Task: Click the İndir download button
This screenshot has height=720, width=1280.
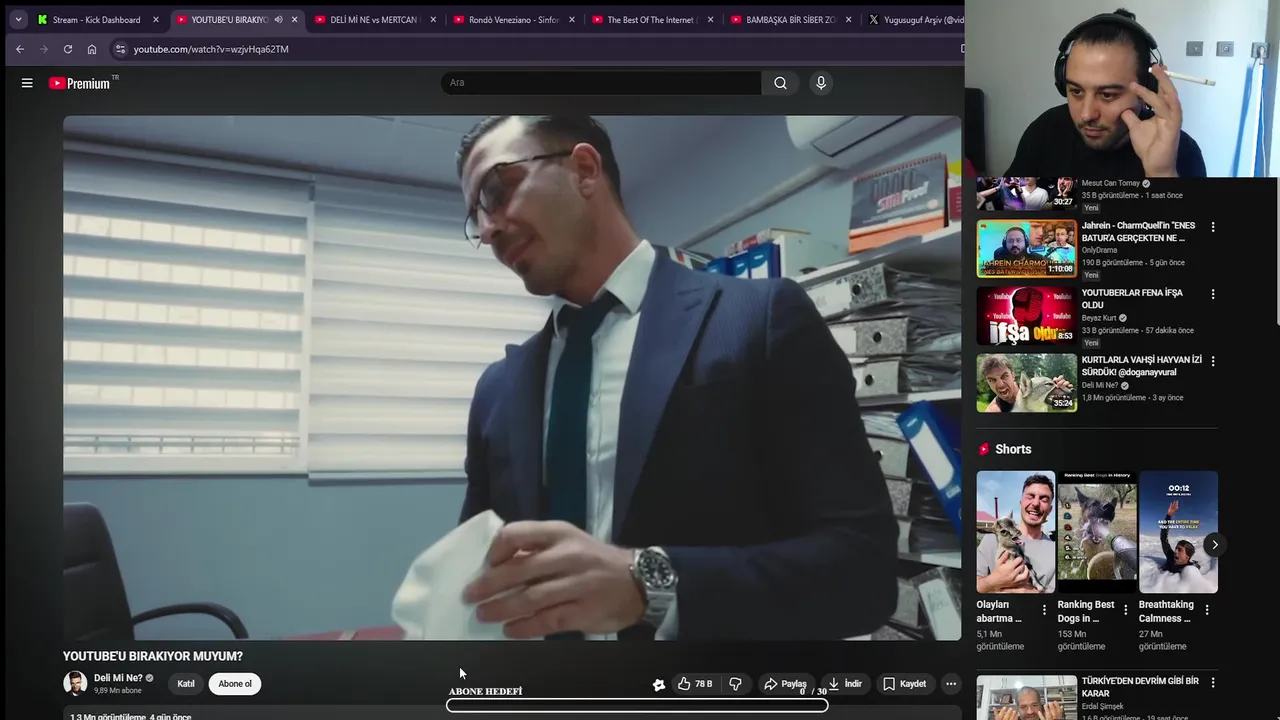Action: pyautogui.click(x=844, y=684)
